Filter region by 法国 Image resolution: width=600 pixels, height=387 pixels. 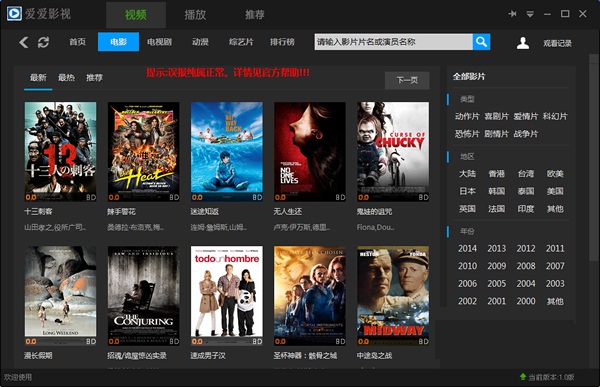(x=497, y=209)
